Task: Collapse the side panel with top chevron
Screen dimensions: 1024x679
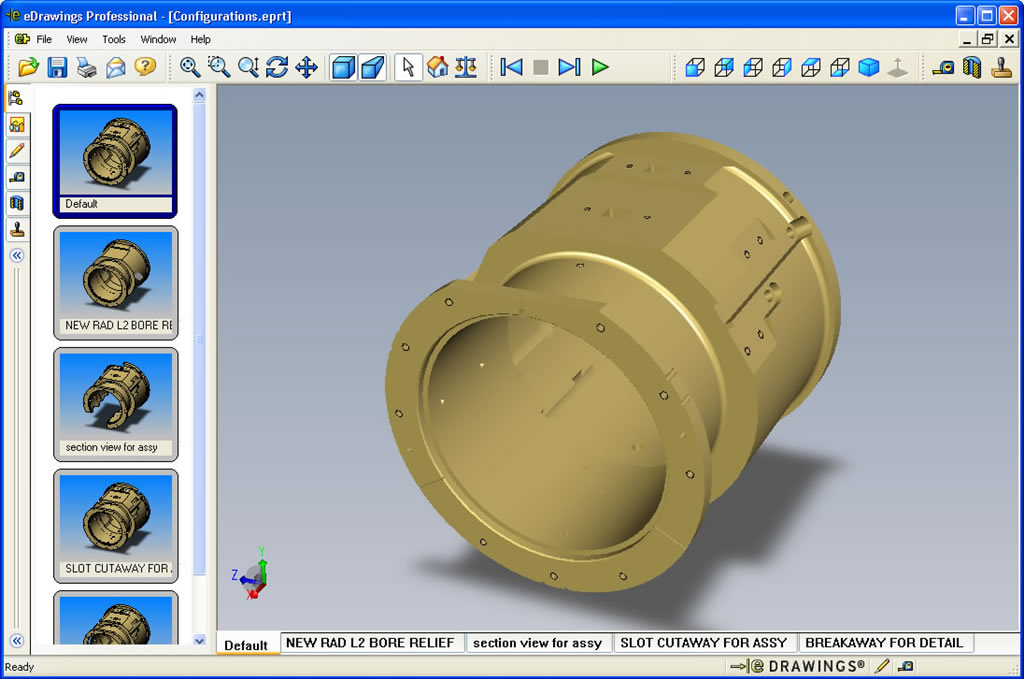Action: coord(17,255)
